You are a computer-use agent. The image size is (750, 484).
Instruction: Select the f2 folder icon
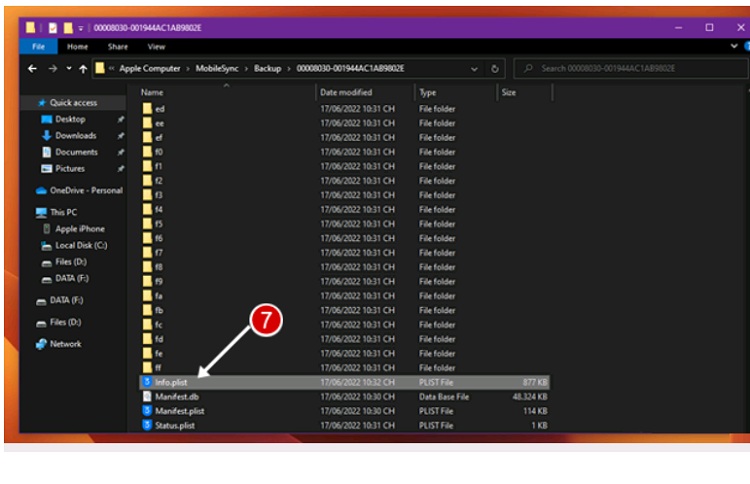click(147, 180)
